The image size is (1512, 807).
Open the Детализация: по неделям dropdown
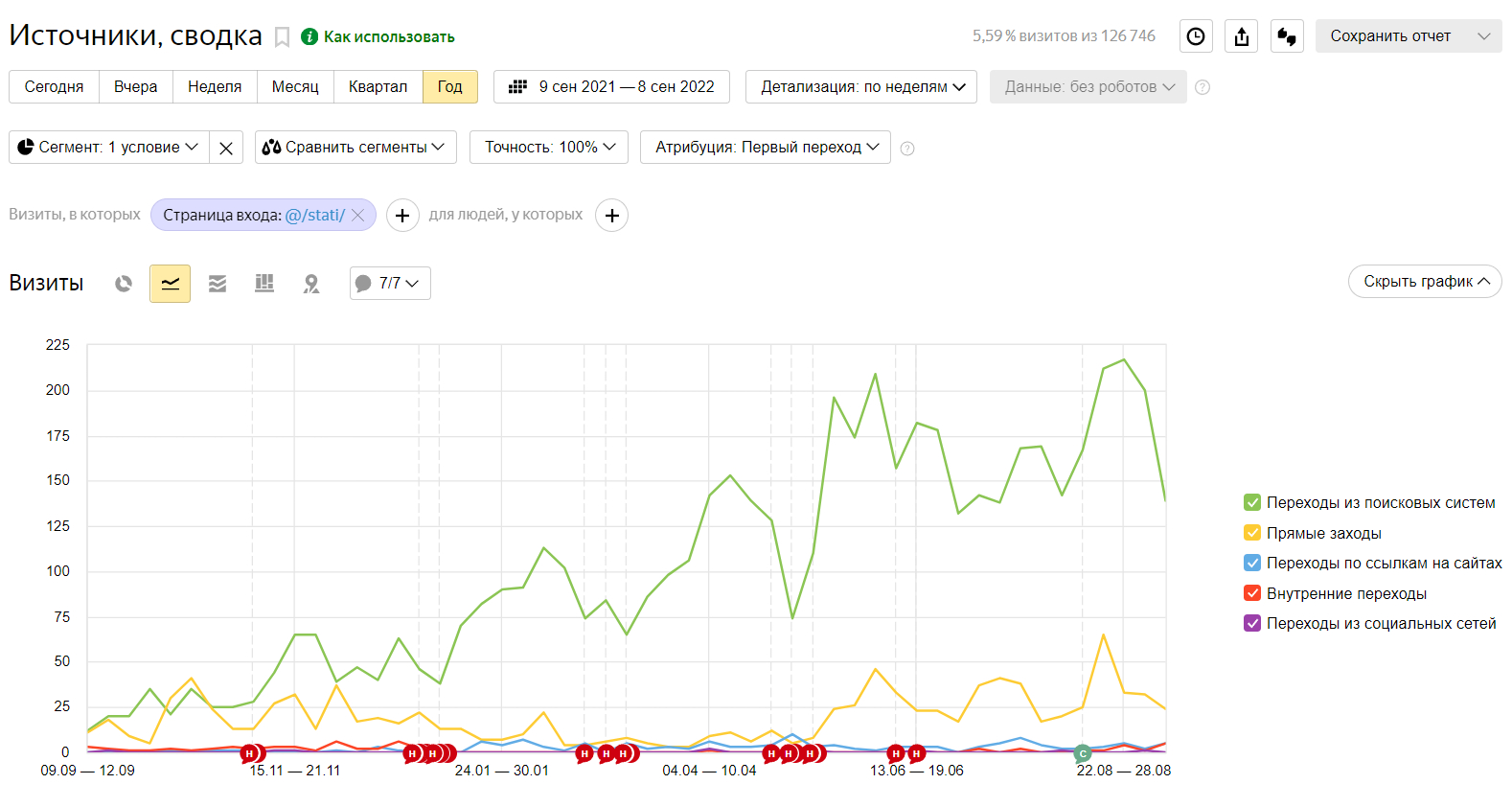(861, 87)
